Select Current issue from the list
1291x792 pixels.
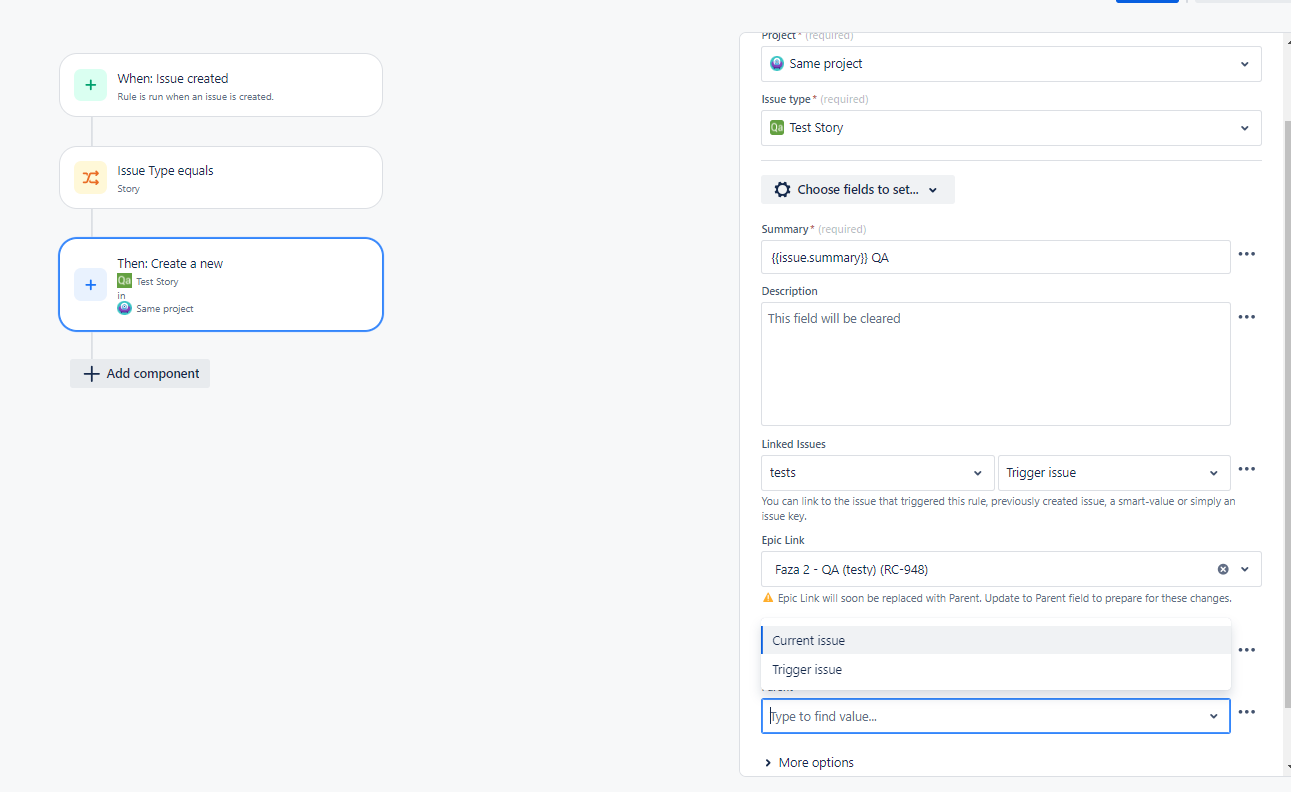(808, 641)
